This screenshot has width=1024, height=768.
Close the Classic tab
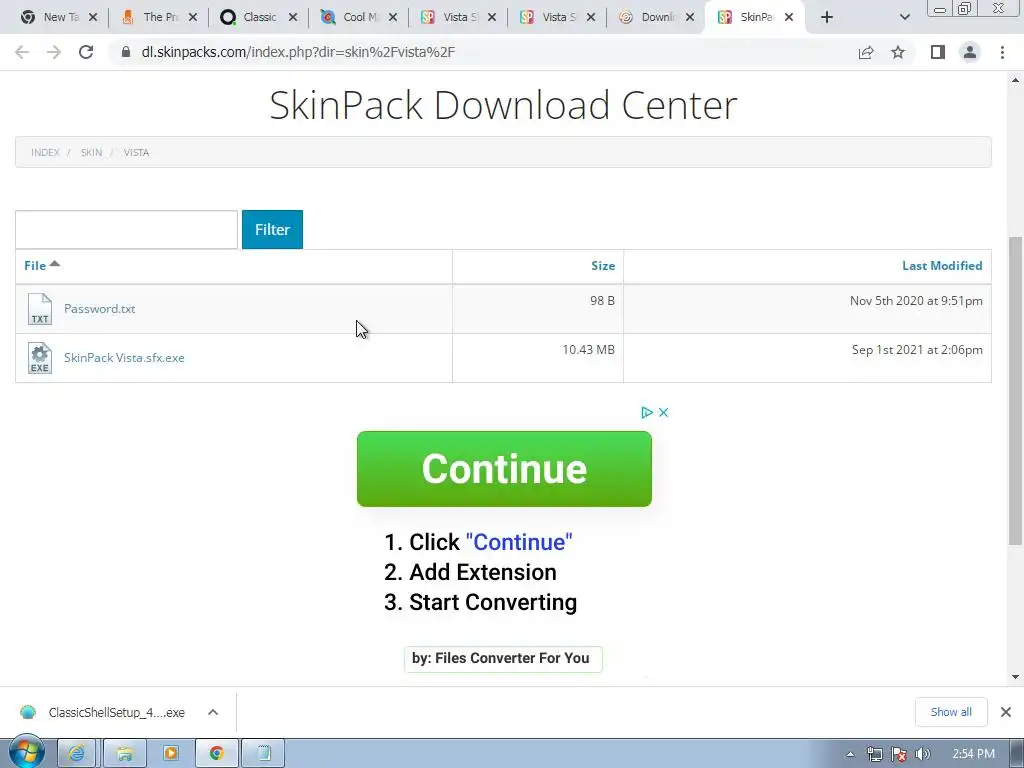(293, 17)
